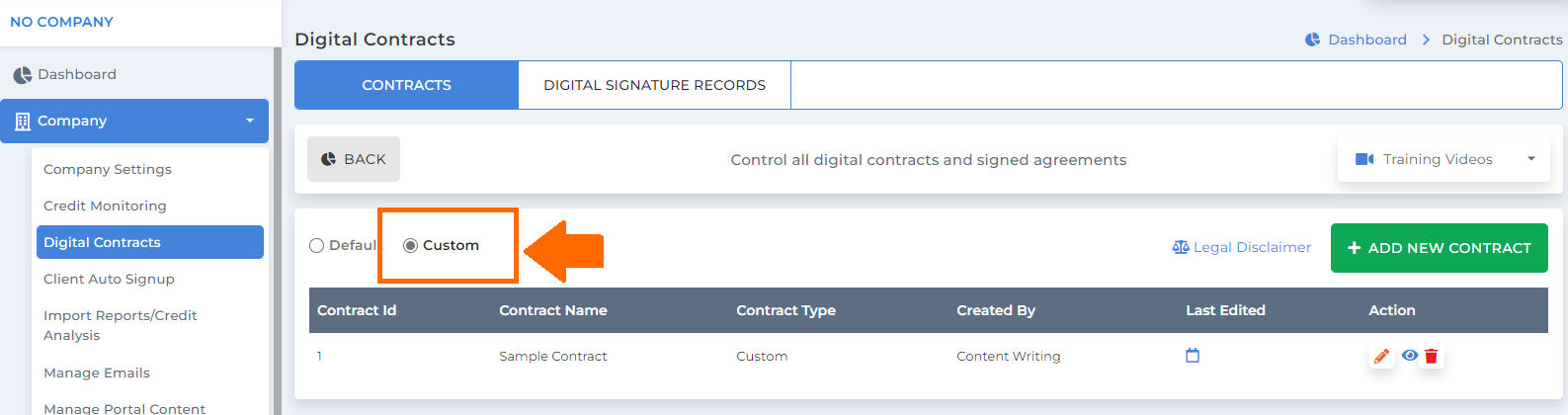
Task: Click the Company building icon
Action: tap(23, 122)
